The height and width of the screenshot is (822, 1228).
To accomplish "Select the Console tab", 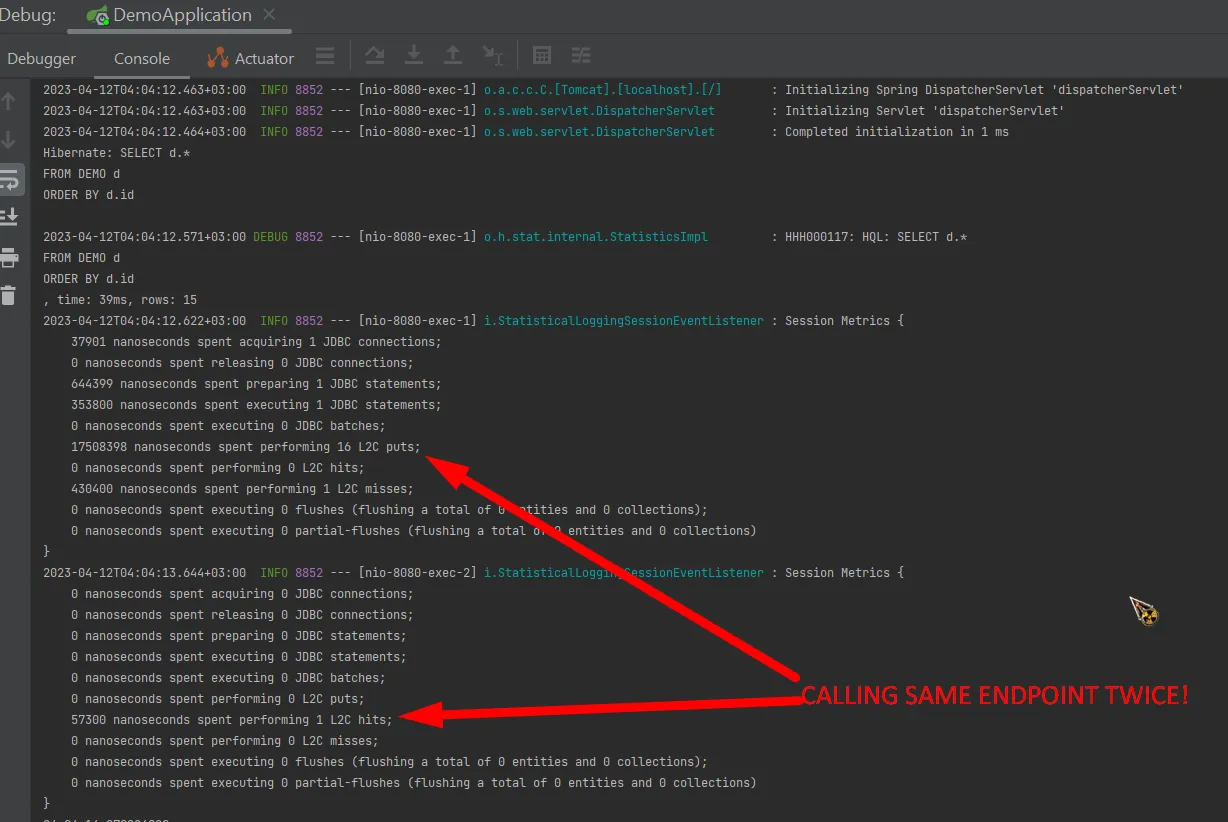I will tap(142, 59).
